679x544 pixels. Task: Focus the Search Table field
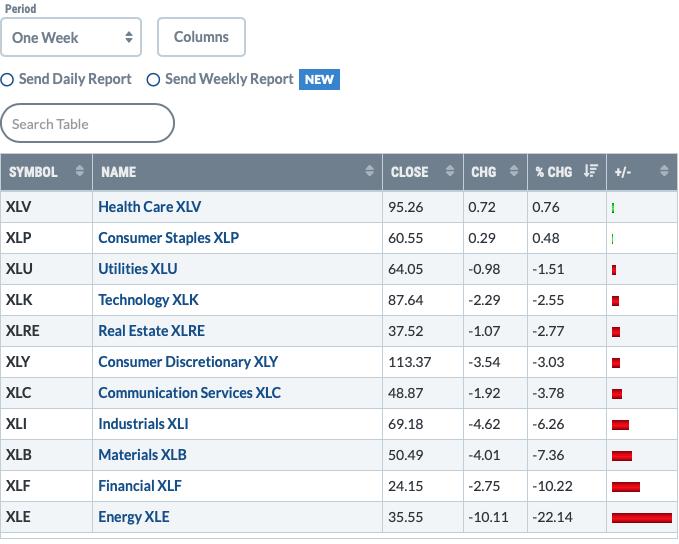point(87,123)
